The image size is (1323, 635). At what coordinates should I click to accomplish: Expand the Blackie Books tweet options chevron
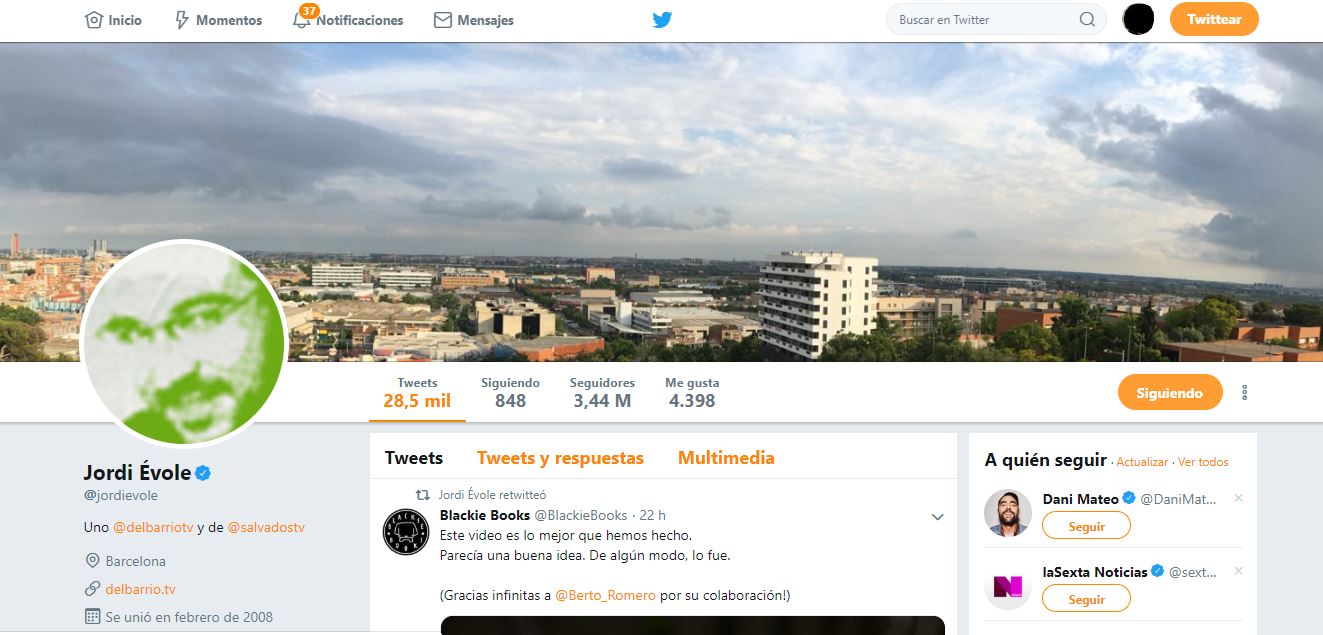tap(937, 517)
